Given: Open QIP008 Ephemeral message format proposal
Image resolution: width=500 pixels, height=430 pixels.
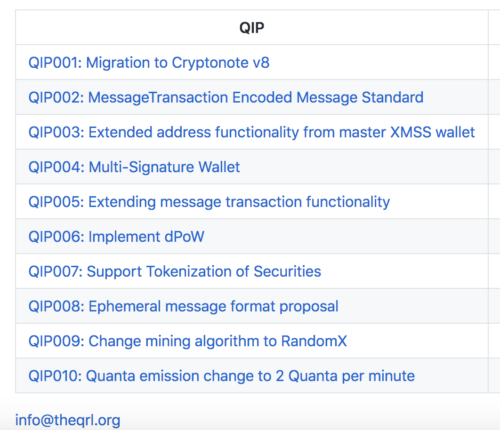Looking at the screenshot, I should point(183,306).
